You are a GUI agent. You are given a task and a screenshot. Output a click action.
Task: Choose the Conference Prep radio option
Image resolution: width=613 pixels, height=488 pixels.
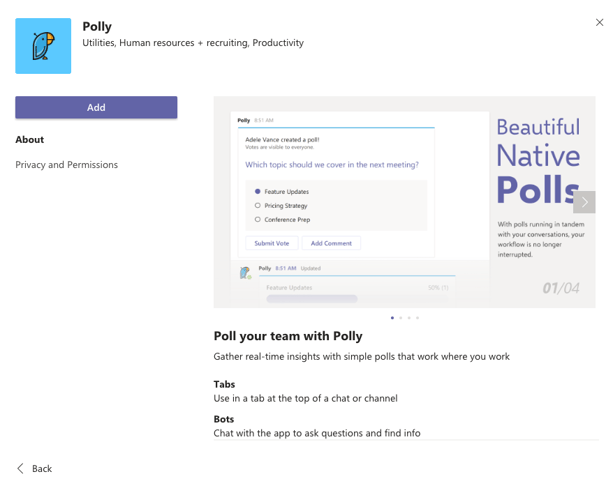258,220
